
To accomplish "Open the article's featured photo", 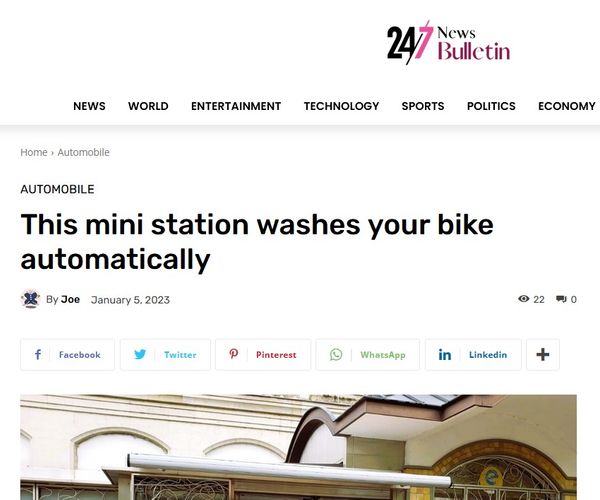I will [298, 447].
